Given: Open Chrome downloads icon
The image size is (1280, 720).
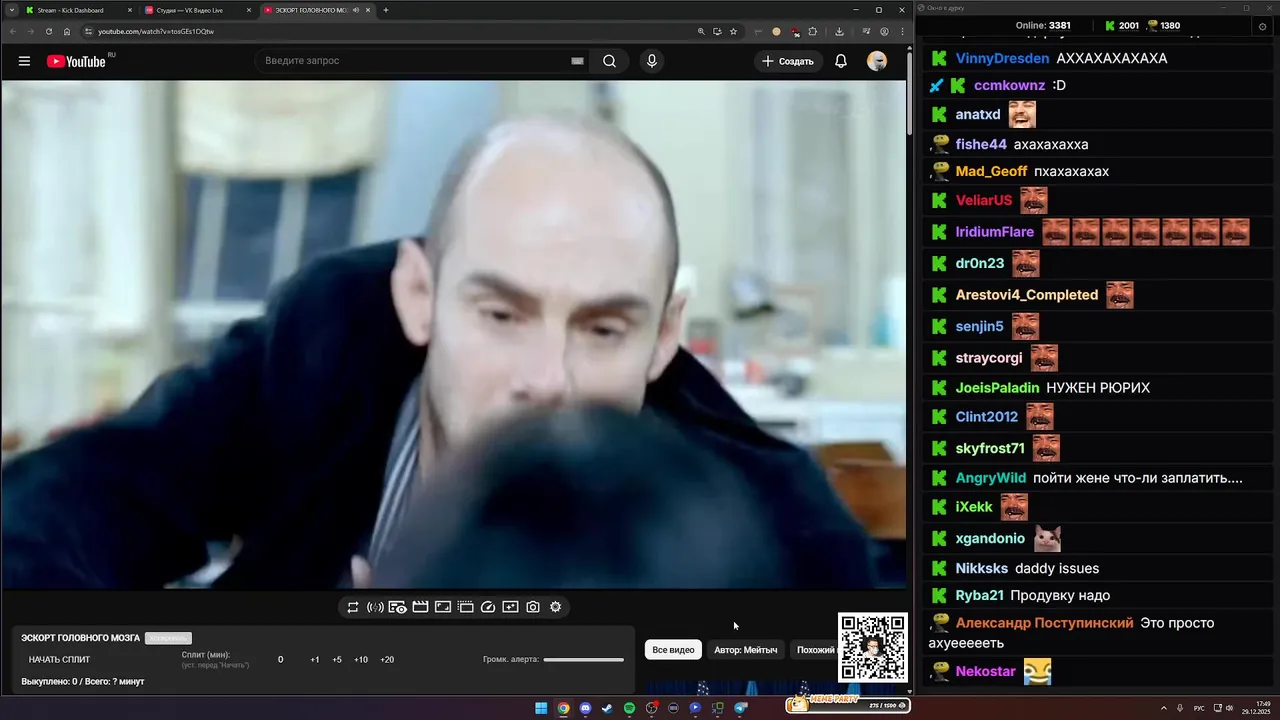Looking at the screenshot, I should coord(839,31).
